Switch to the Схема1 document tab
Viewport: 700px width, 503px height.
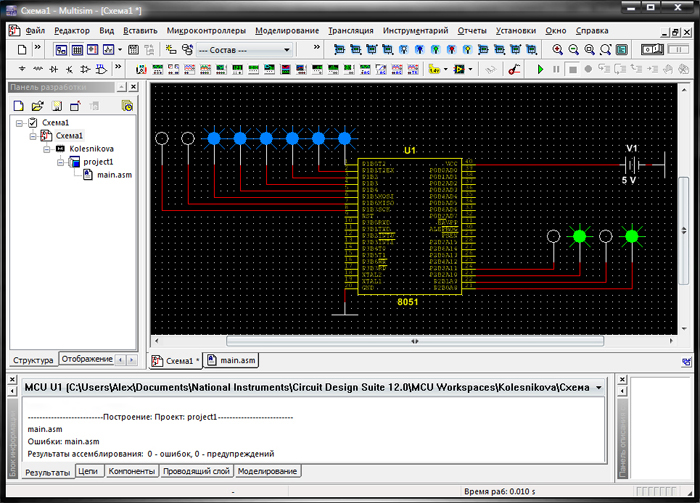coord(175,361)
